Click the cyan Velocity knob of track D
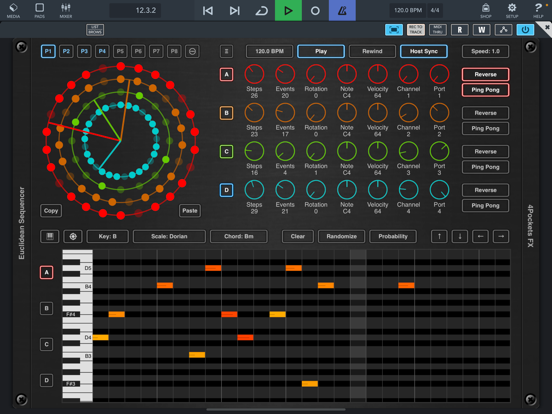Screen dimensions: 552x414 point(377,190)
